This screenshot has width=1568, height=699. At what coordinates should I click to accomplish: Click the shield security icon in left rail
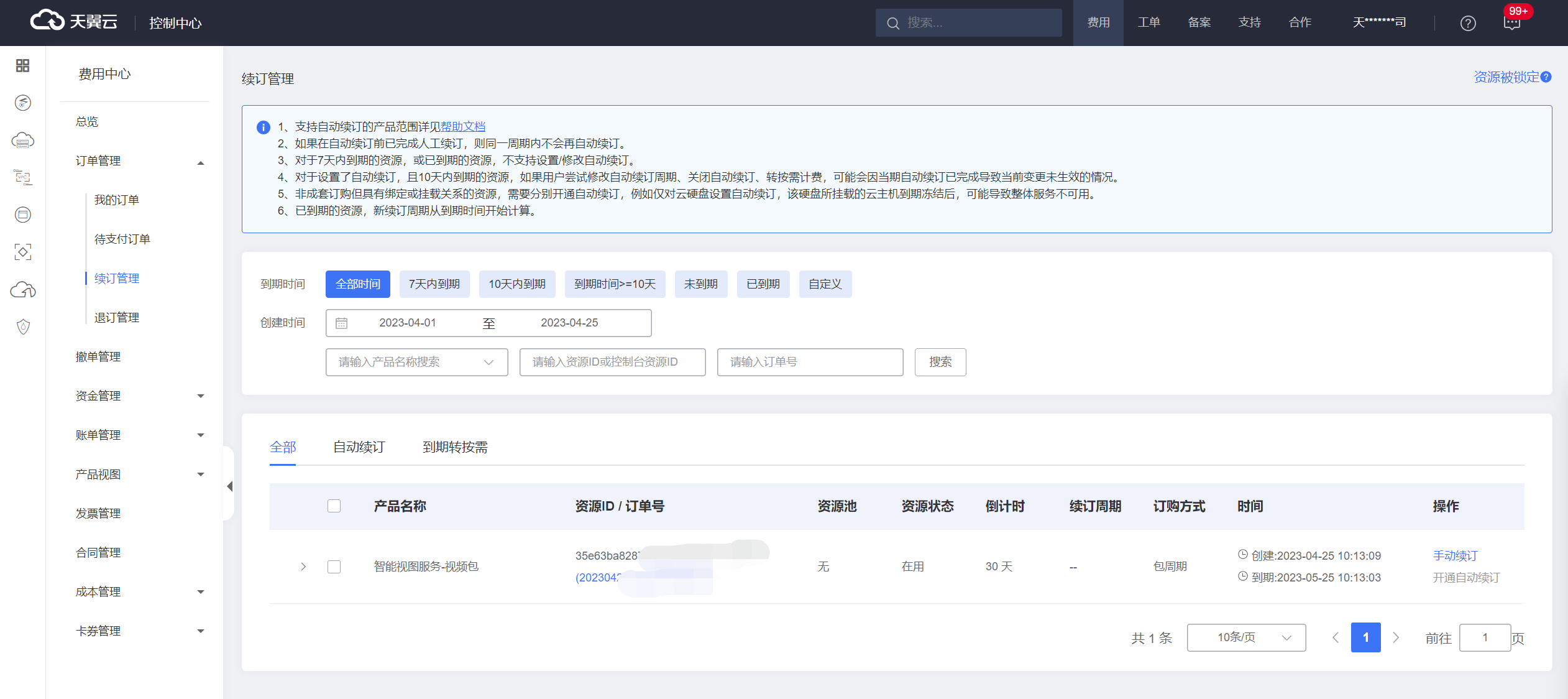tap(23, 326)
